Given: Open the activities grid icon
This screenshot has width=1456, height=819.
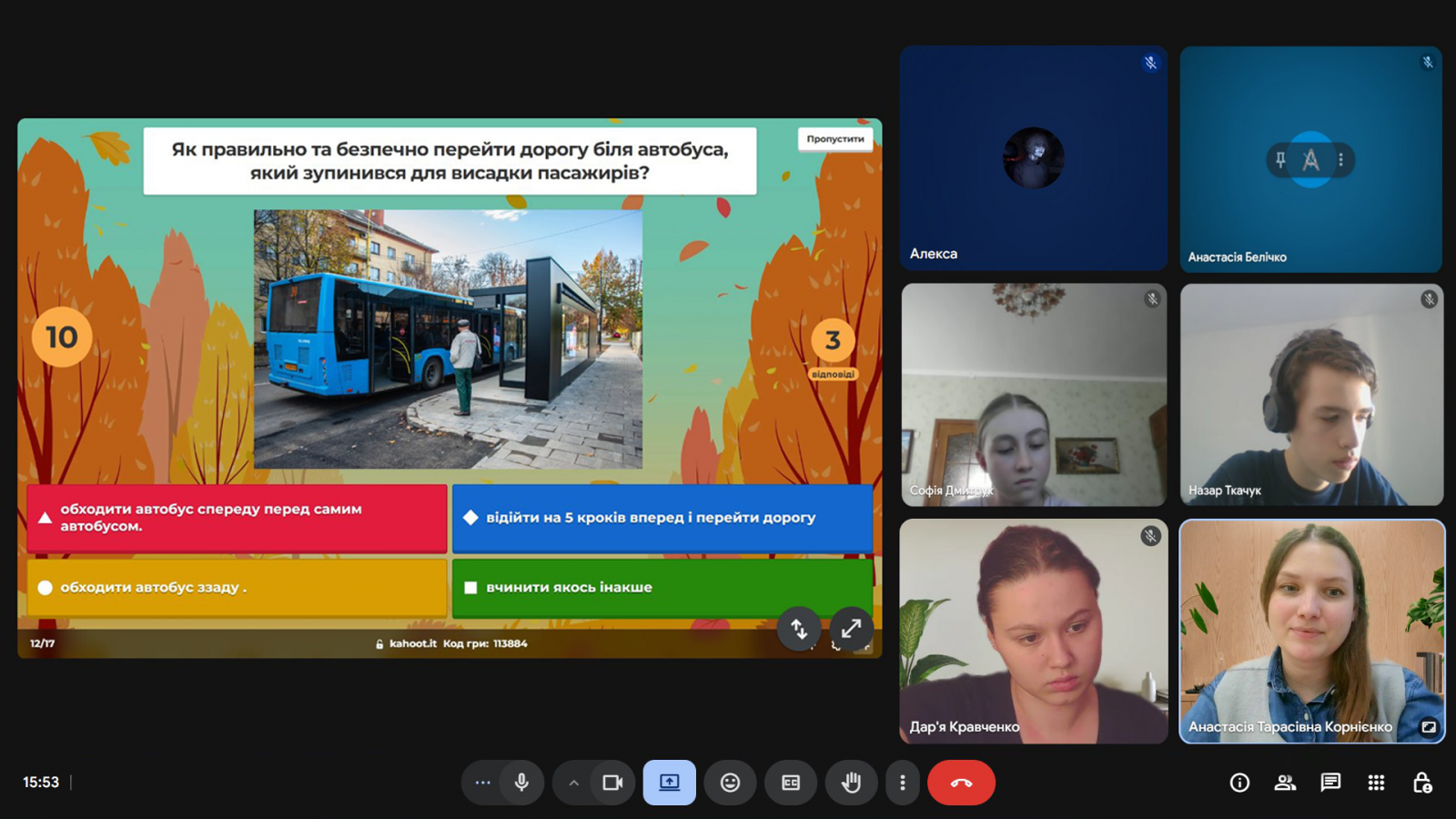Looking at the screenshot, I should tap(1376, 783).
